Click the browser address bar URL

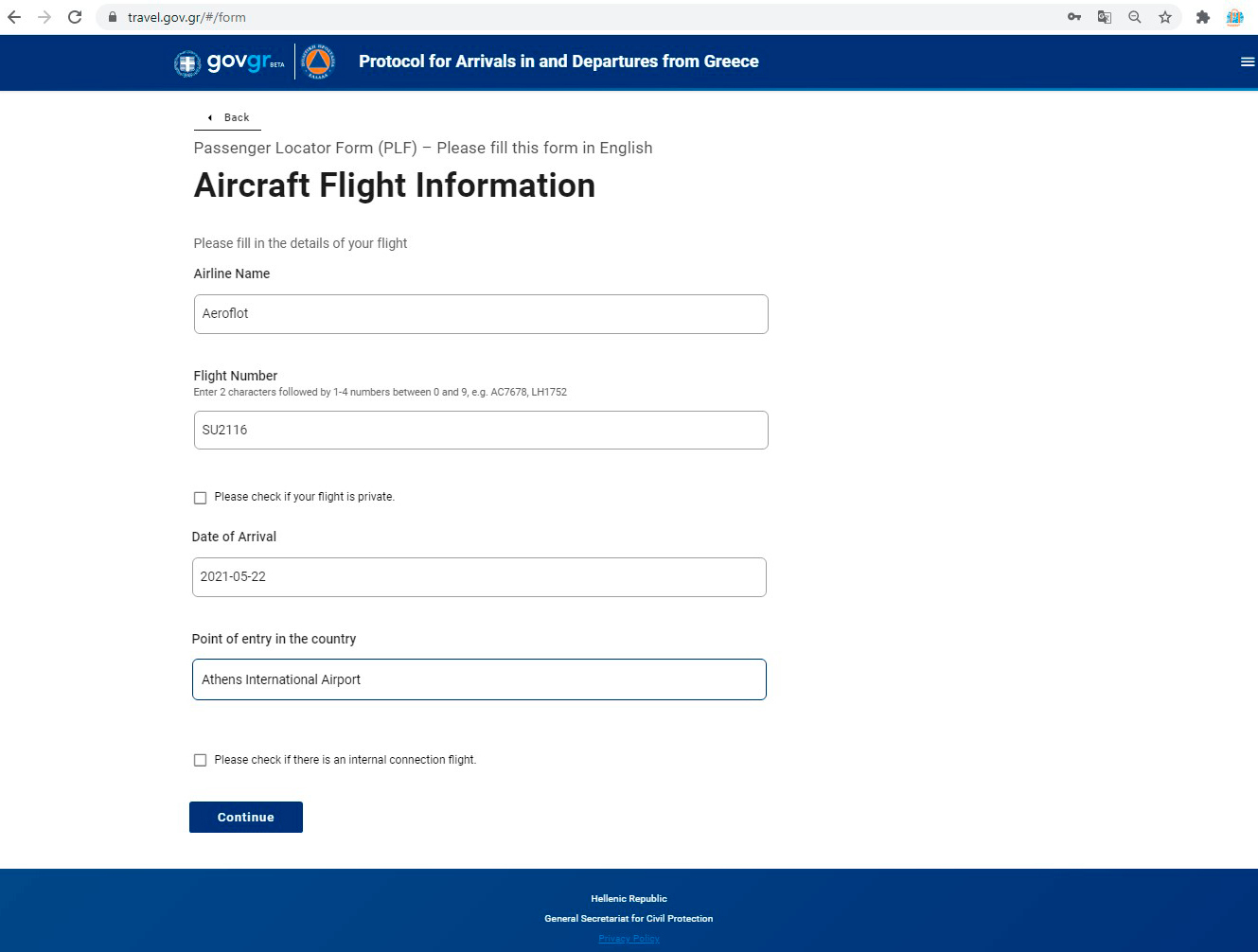tap(187, 17)
